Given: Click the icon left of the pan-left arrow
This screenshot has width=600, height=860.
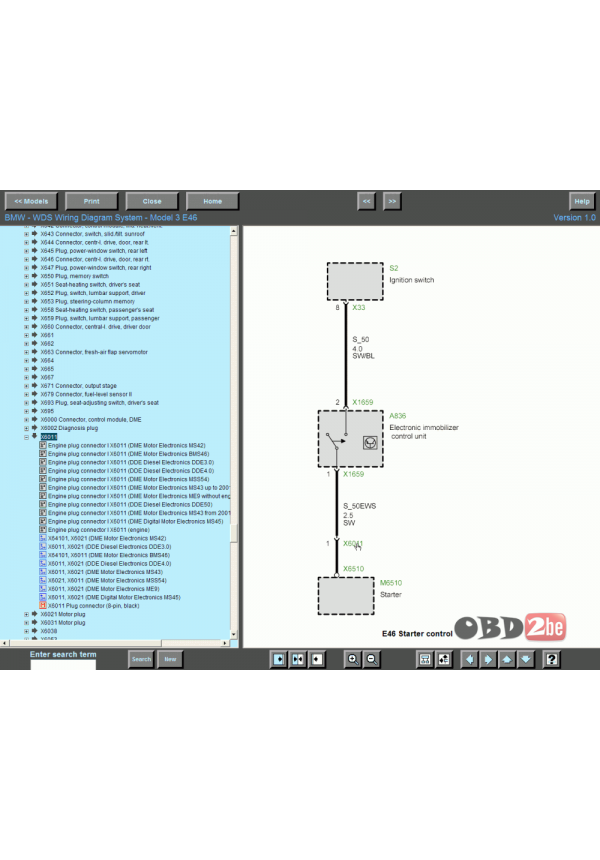Looking at the screenshot, I should pos(444,659).
